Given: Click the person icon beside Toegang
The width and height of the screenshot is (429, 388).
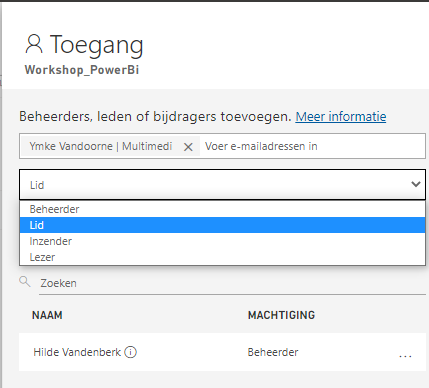Looking at the screenshot, I should [x=34, y=44].
